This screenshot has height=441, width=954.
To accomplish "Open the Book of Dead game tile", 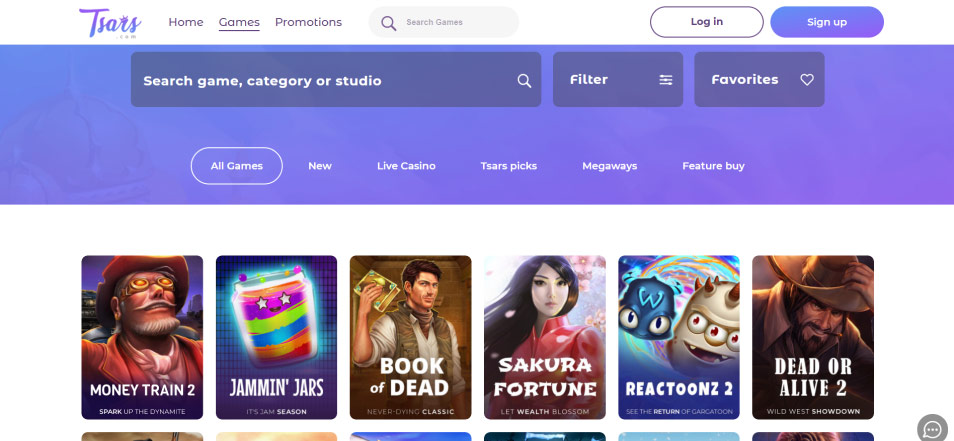I will point(411,338).
